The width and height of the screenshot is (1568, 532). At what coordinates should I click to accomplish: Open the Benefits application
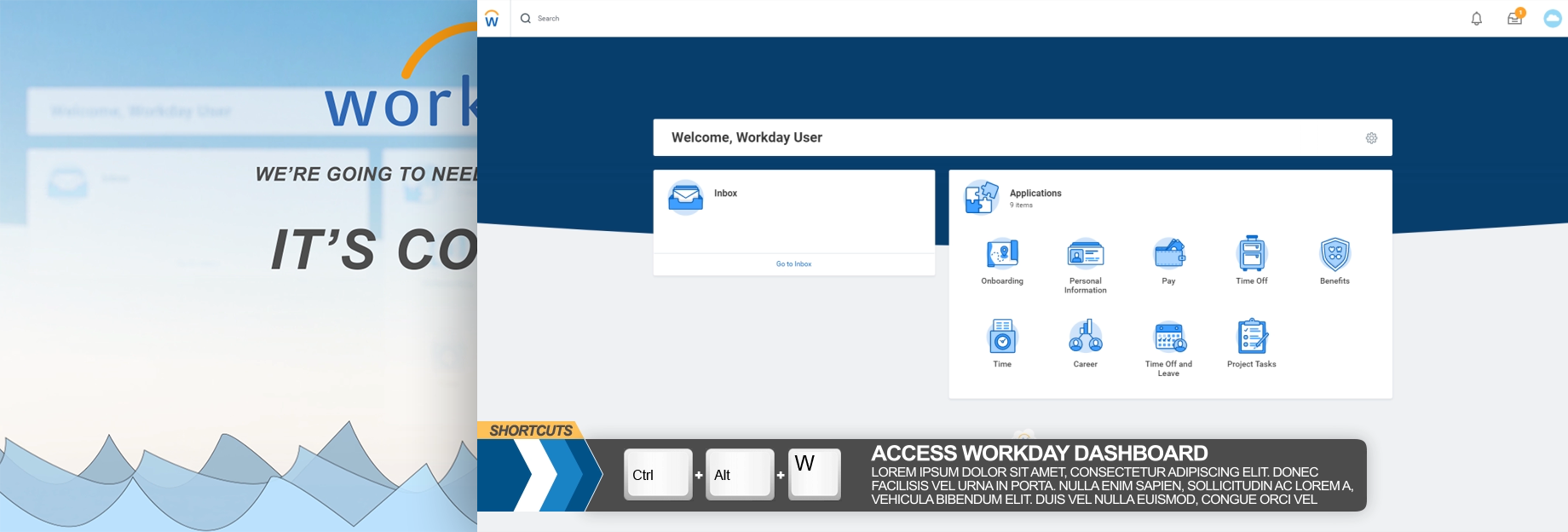coord(1335,262)
